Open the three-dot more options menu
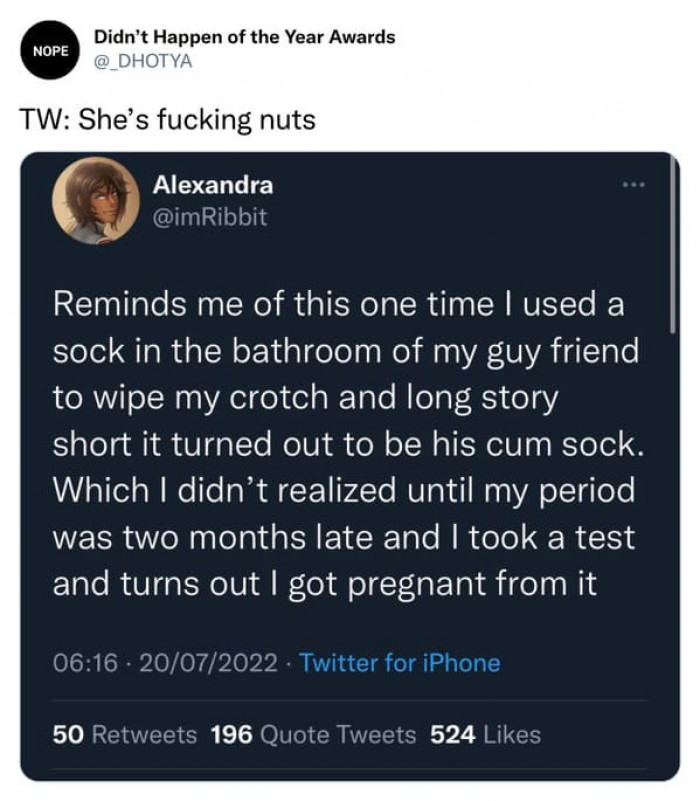700x801 pixels. click(x=634, y=187)
